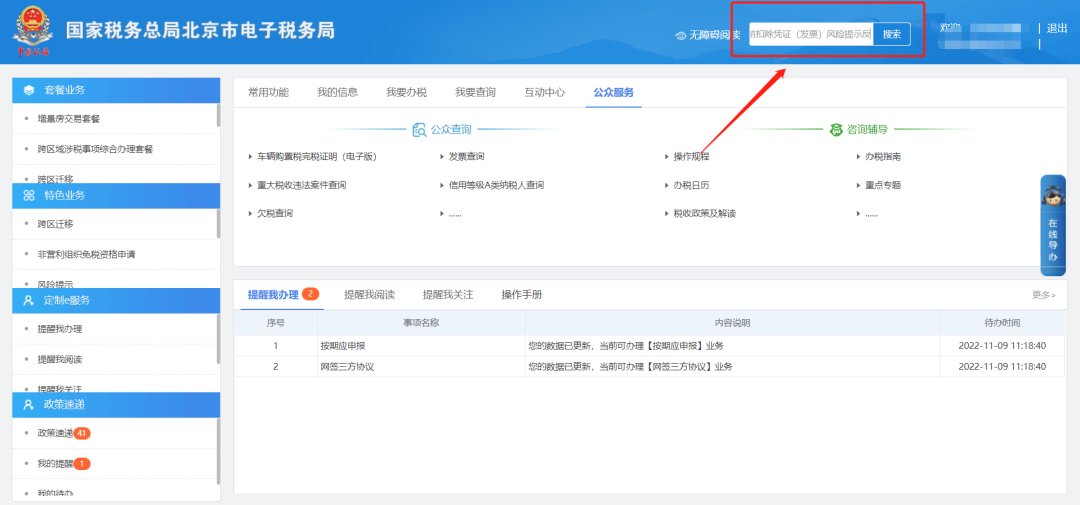The image size is (1080, 505).
Task: Open 税收政策及解读 link
Action: coord(705,214)
